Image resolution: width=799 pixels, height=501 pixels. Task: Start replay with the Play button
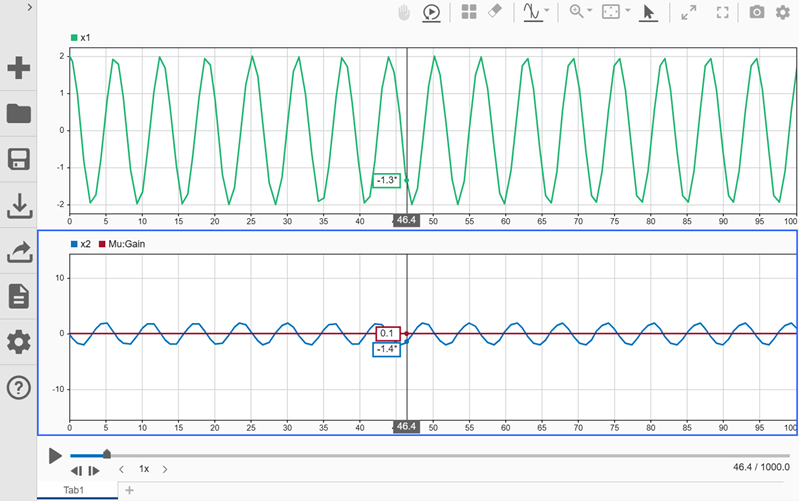click(55, 456)
